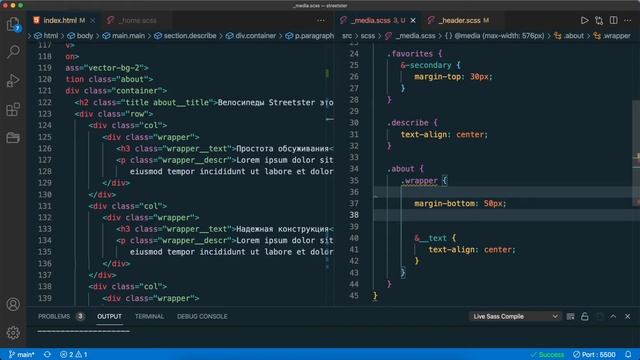Viewport: 640px width, 360px height.
Task: Open the Live Sass Compile output channel dropdown
Action: tap(515, 317)
